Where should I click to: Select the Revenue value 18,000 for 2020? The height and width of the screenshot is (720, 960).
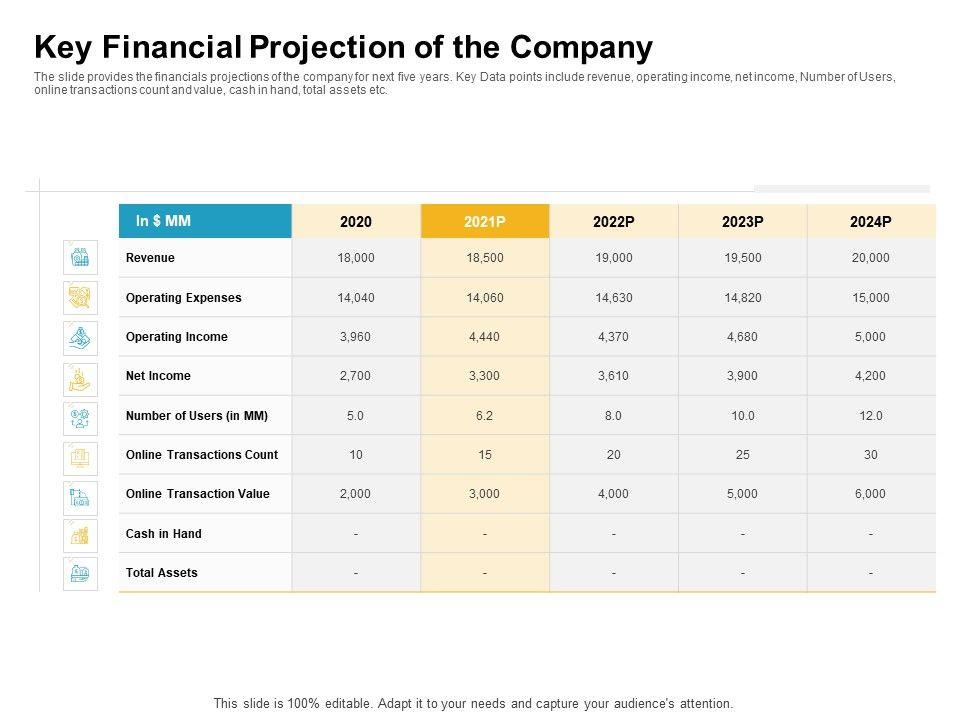coord(356,258)
